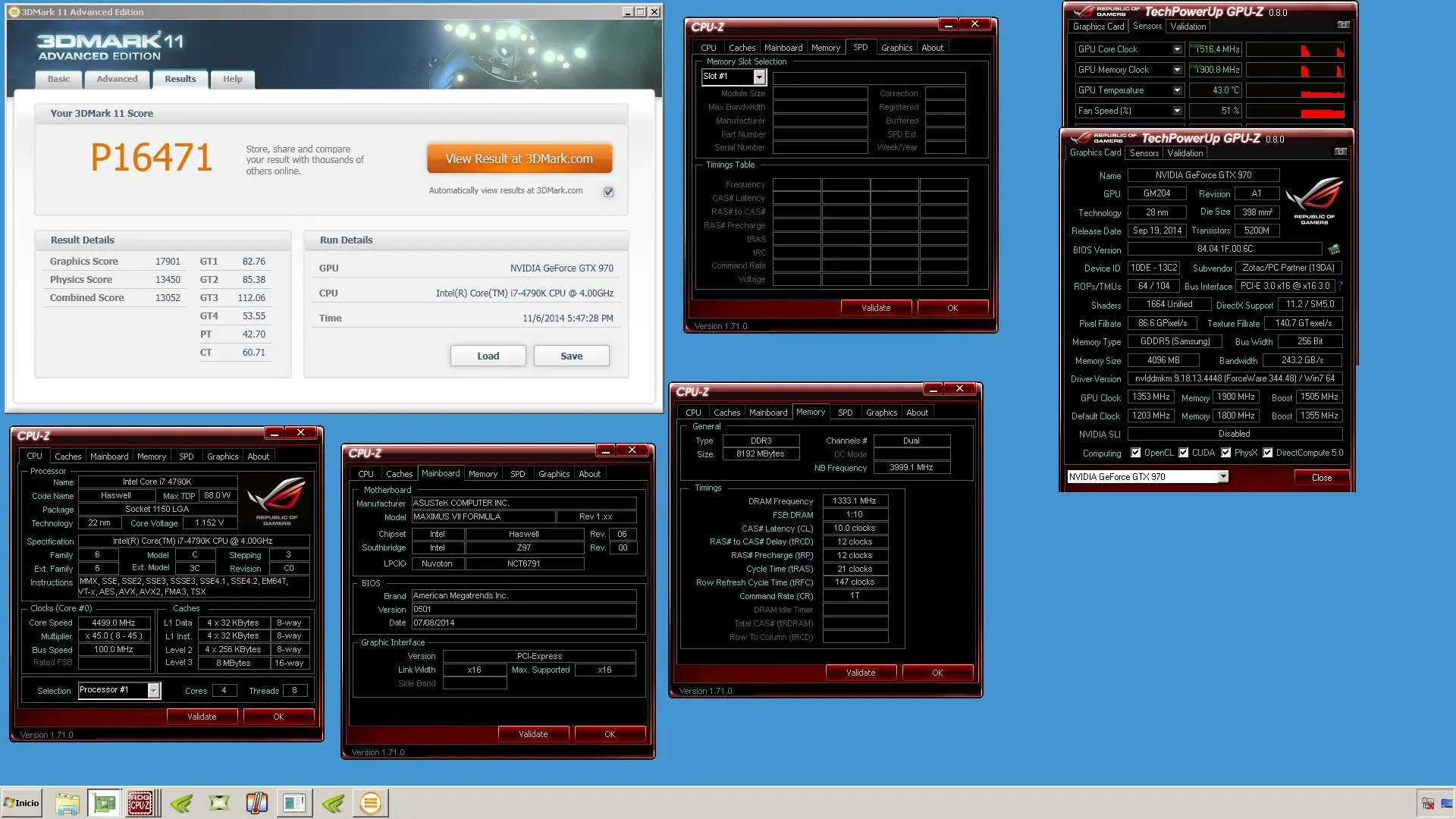The image size is (1456, 819).
Task: Click the Bus Interface question mark in GPU-Z
Action: [x=1340, y=286]
